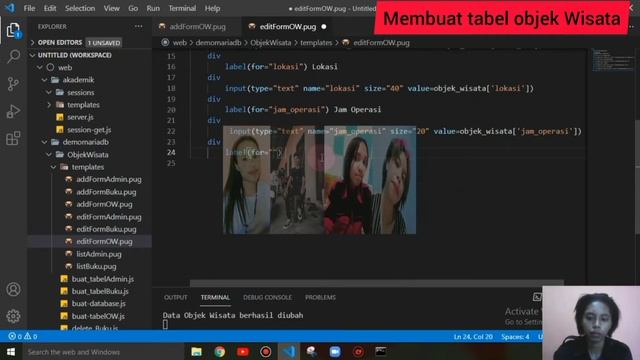
Task: Open the Explorer view in activity bar
Action: [x=13, y=30]
